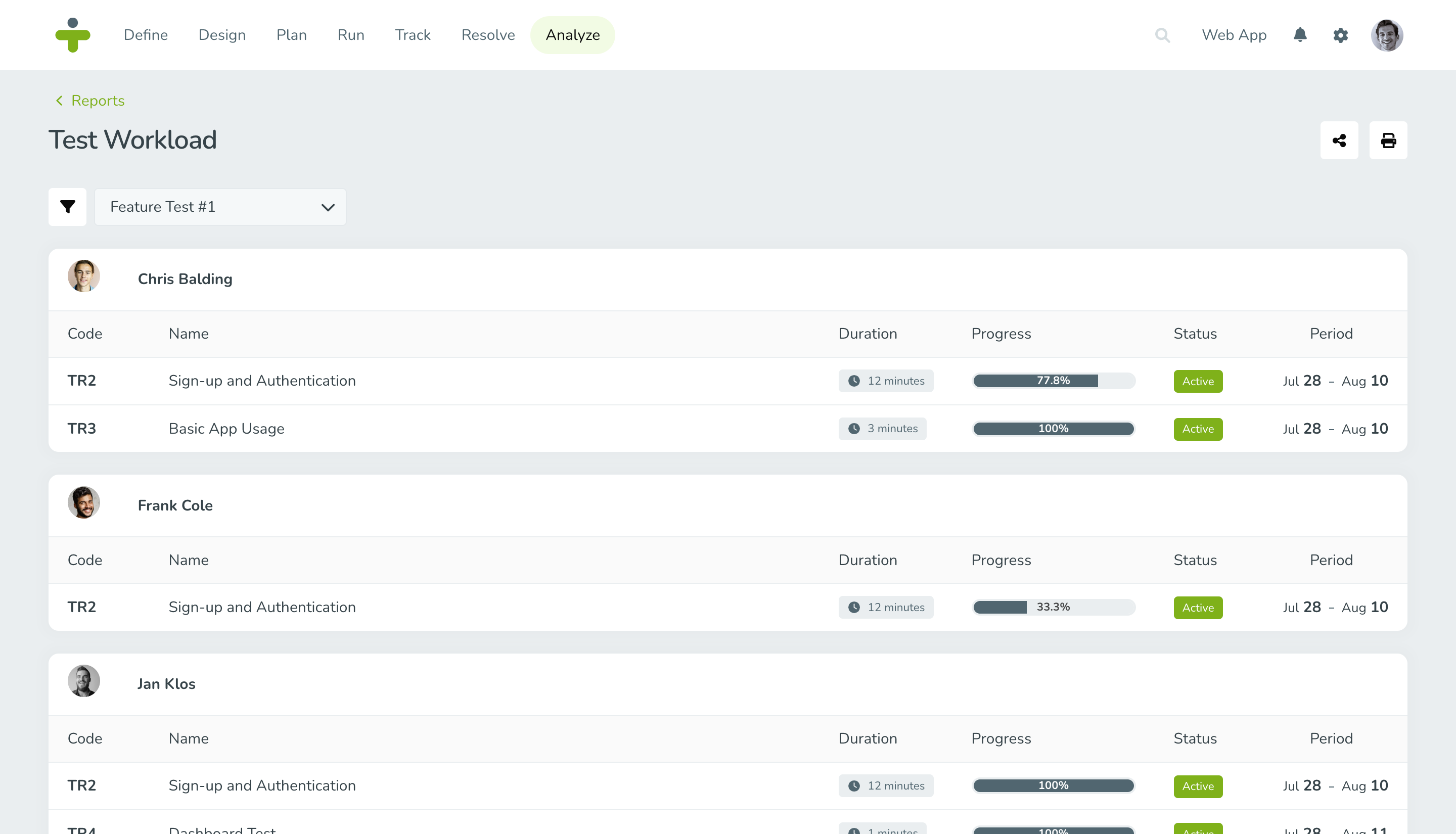This screenshot has height=834, width=1456.
Task: Collapse Chris Balding's test section
Action: point(185,279)
